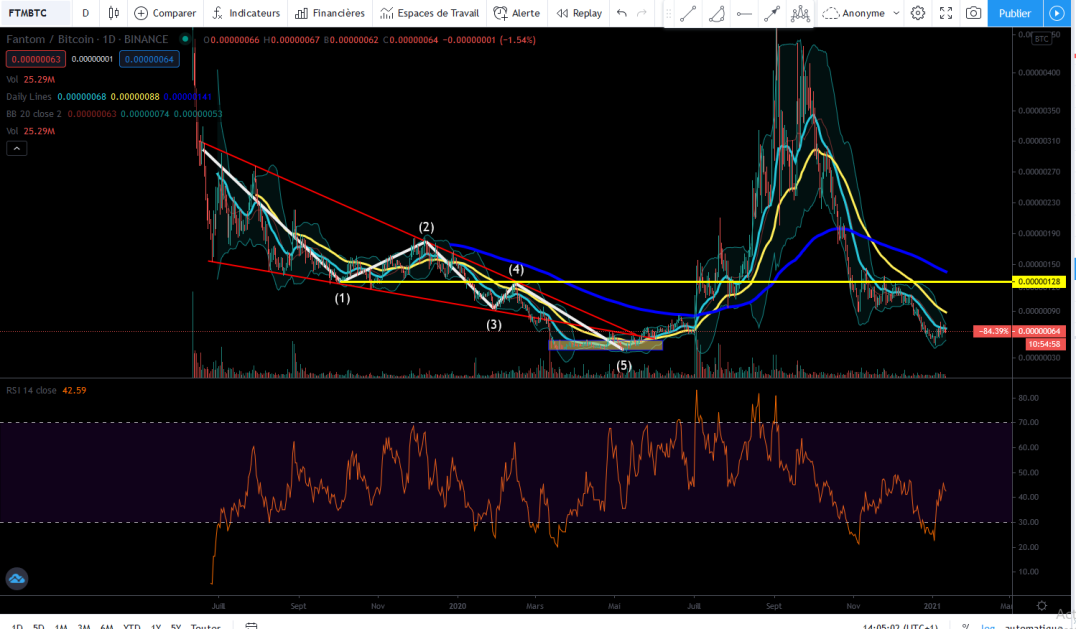This screenshot has height=629, width=1076.
Task: Open the D timeframe interval dropdown
Action: (x=85, y=13)
